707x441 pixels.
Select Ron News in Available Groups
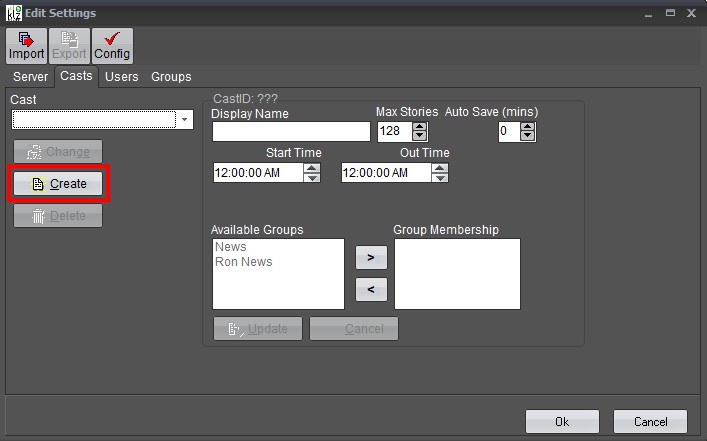244,262
